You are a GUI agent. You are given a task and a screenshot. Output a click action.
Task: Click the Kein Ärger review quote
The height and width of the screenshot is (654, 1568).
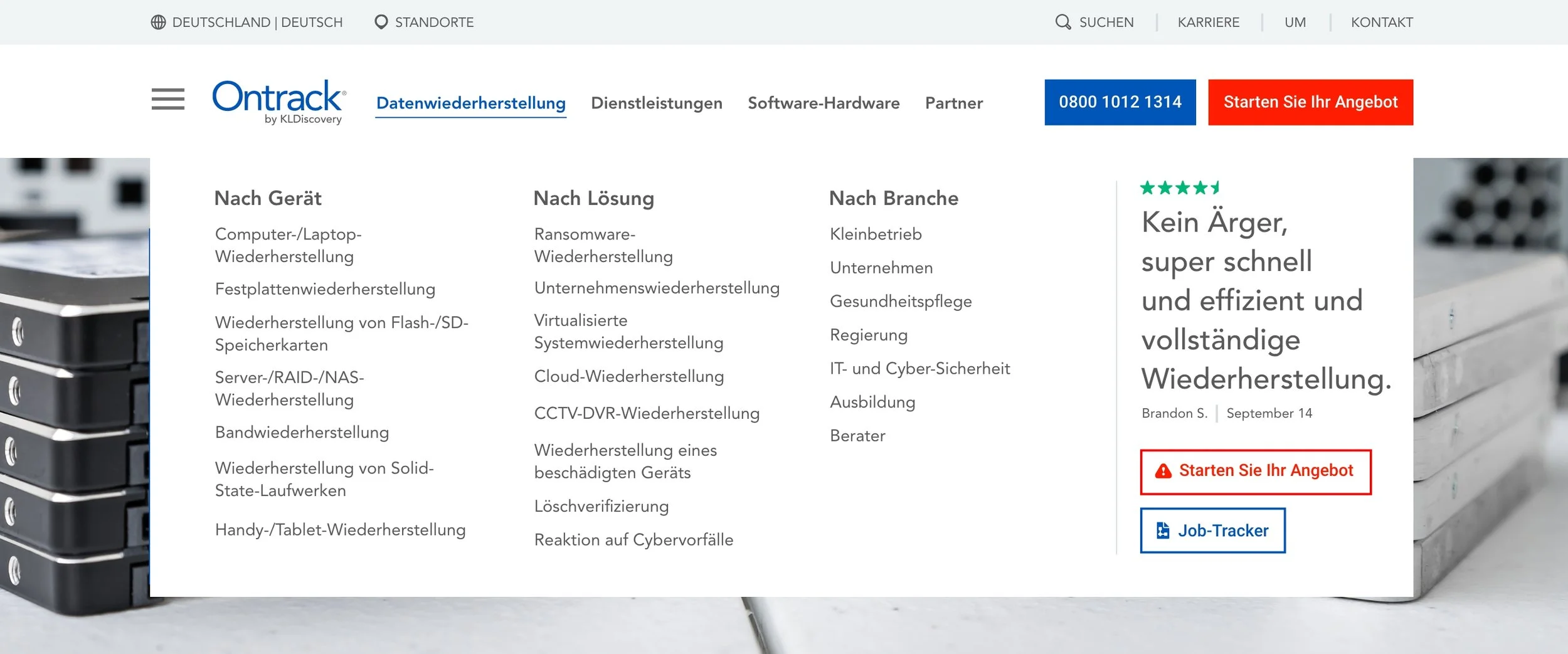(1266, 301)
